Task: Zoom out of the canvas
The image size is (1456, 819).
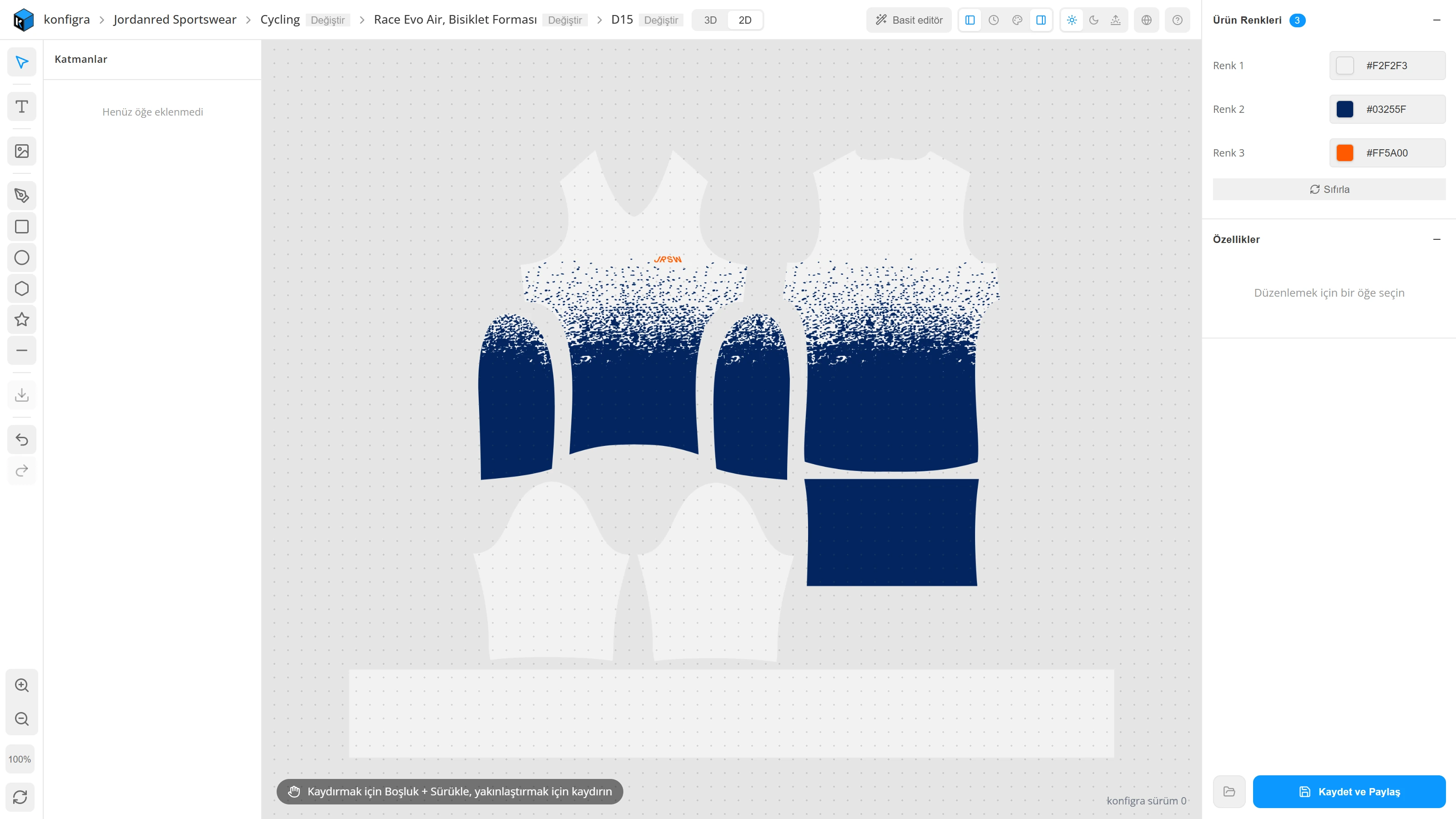Action: tap(21, 719)
